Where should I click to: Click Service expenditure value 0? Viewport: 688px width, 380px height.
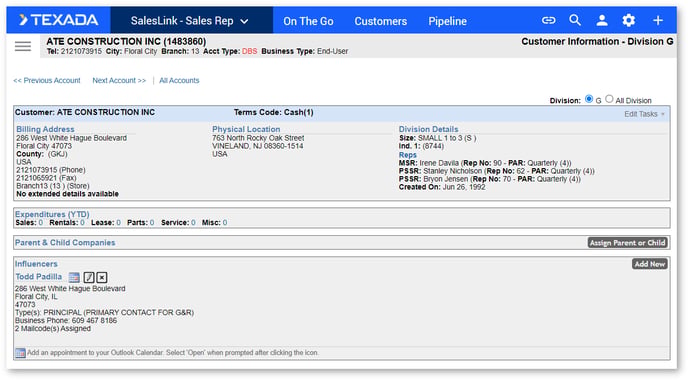[x=193, y=223]
